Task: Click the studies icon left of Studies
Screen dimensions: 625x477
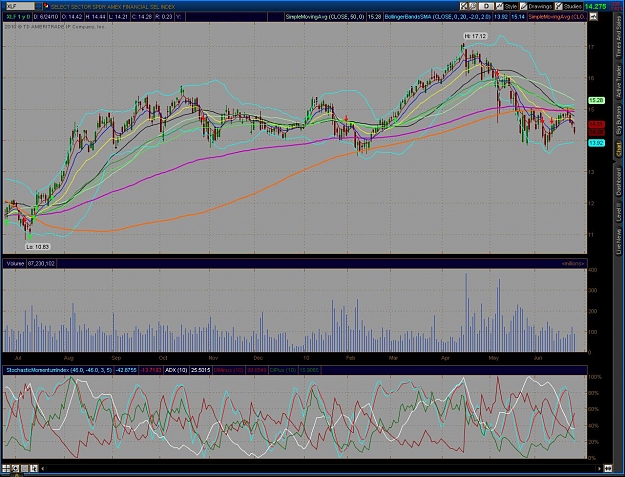Action: [558, 6]
